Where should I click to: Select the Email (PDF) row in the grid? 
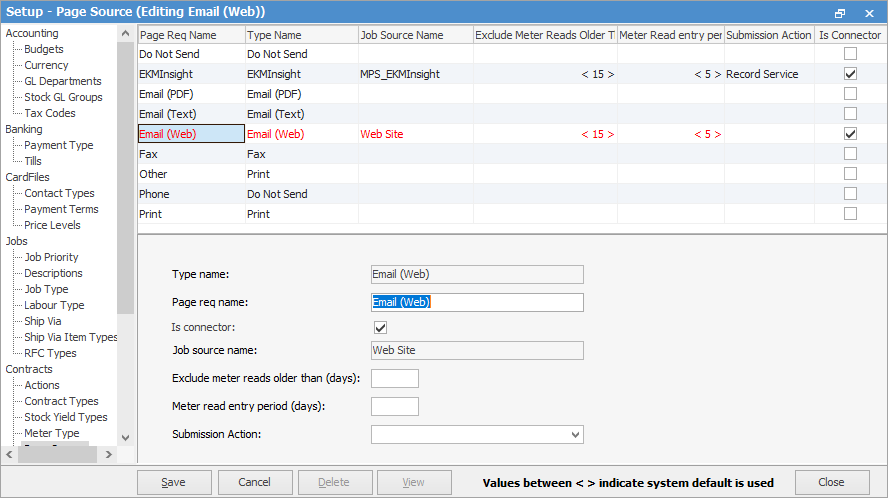coord(190,94)
